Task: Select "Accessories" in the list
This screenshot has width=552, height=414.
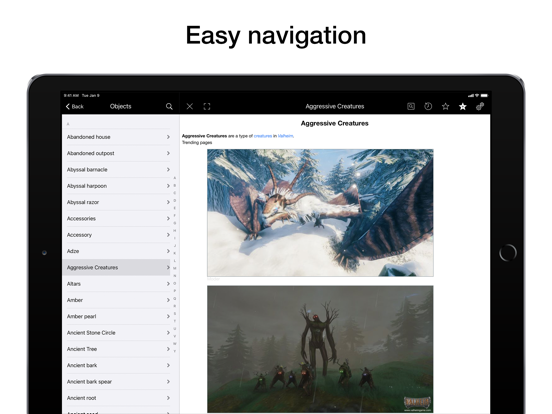Action: coord(116,219)
